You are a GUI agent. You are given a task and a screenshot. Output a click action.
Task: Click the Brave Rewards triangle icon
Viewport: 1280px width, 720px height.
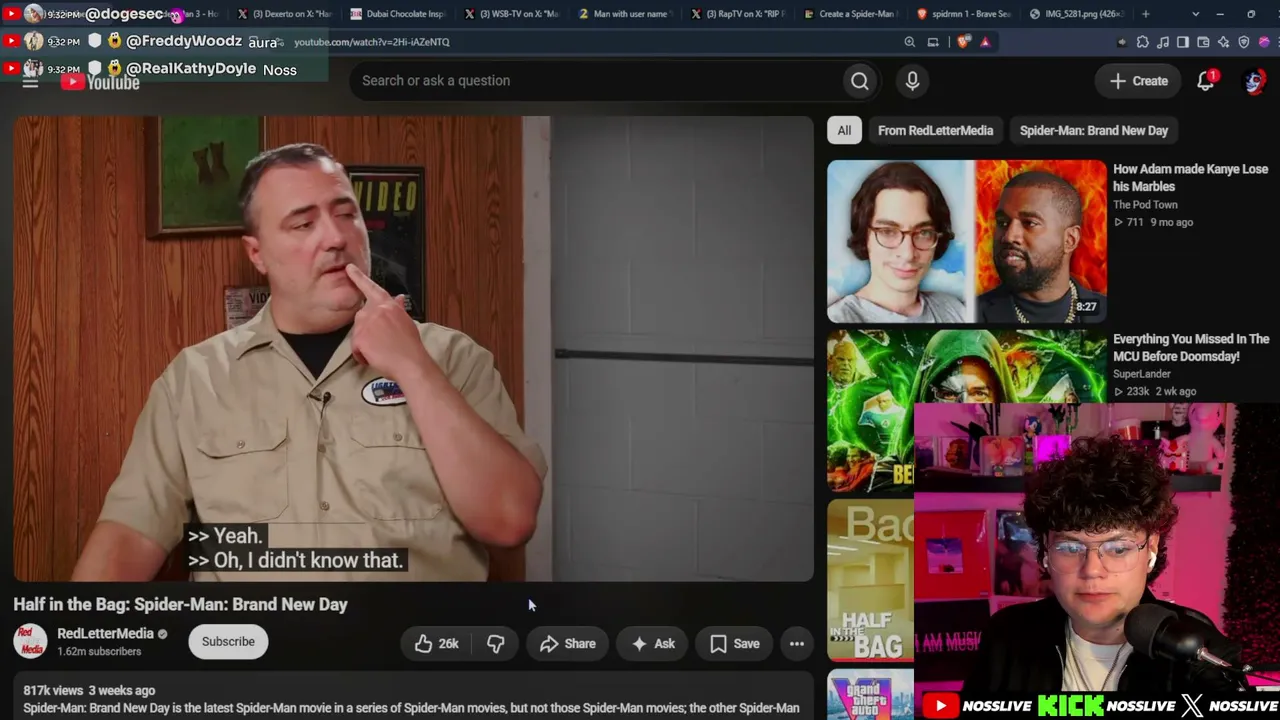985,42
